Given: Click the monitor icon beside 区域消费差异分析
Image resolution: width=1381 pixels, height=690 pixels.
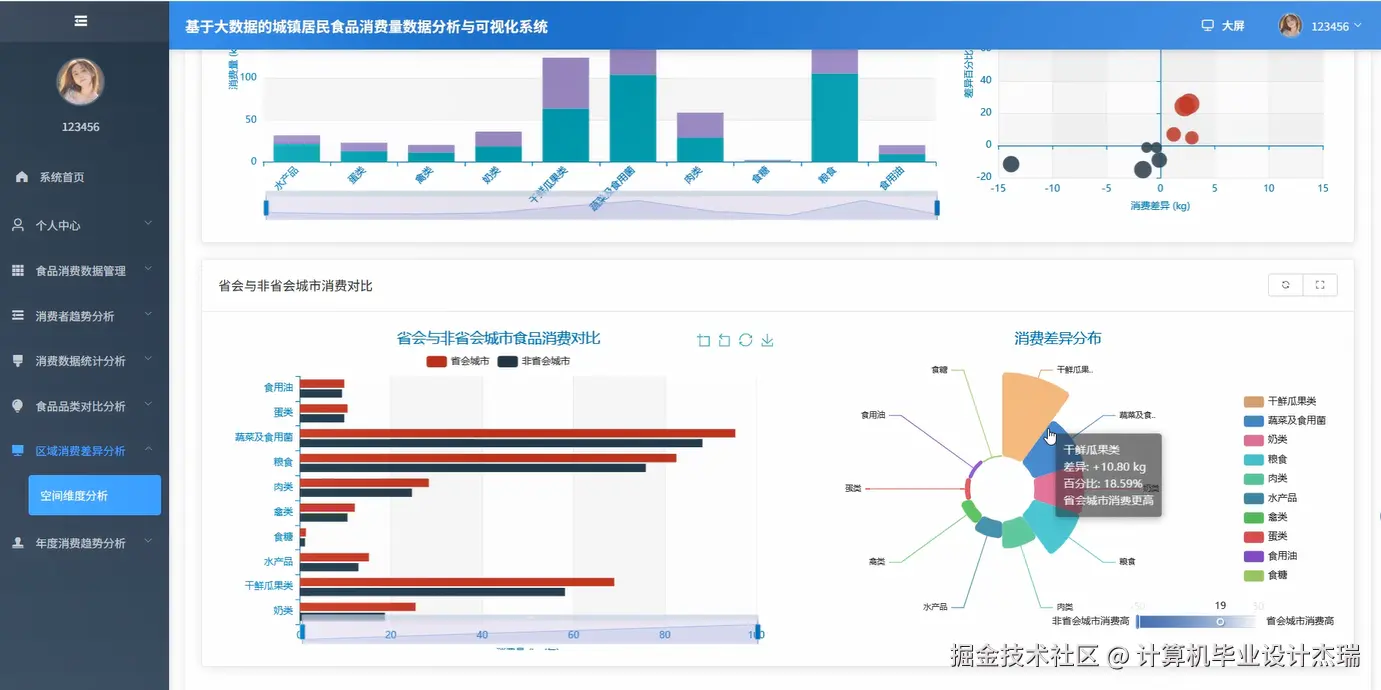Looking at the screenshot, I should click(x=18, y=450).
